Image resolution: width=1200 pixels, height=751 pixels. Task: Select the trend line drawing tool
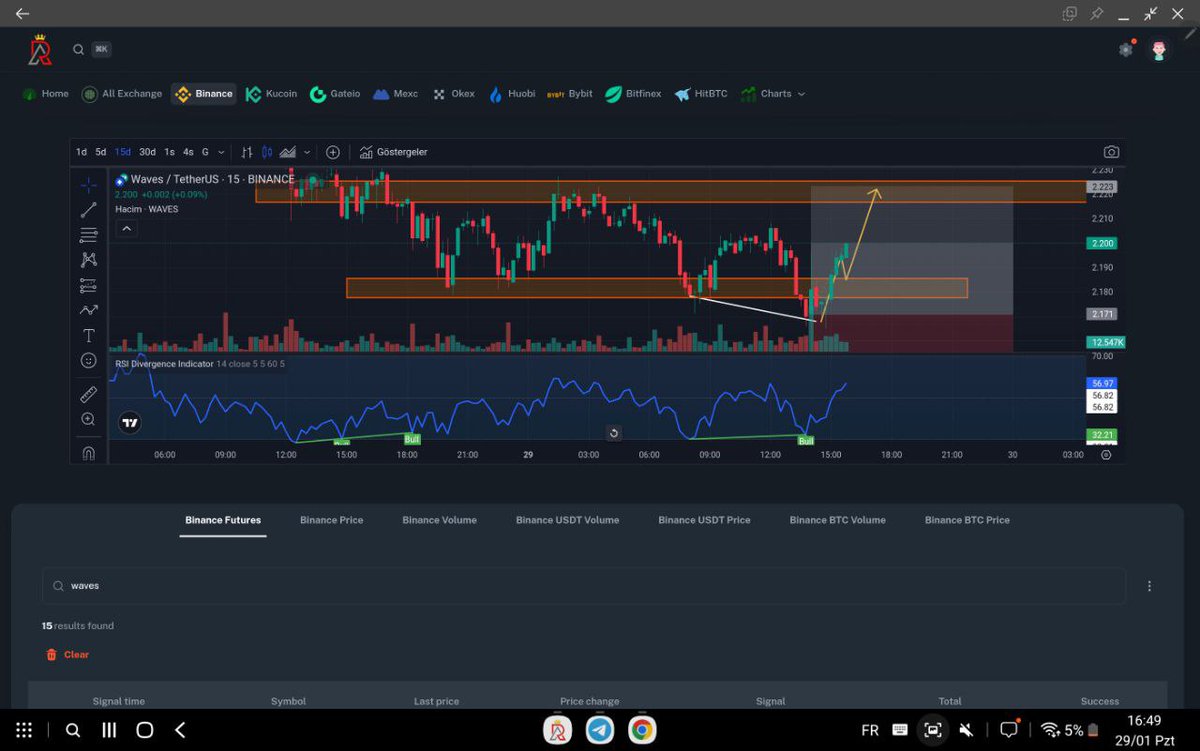89,210
